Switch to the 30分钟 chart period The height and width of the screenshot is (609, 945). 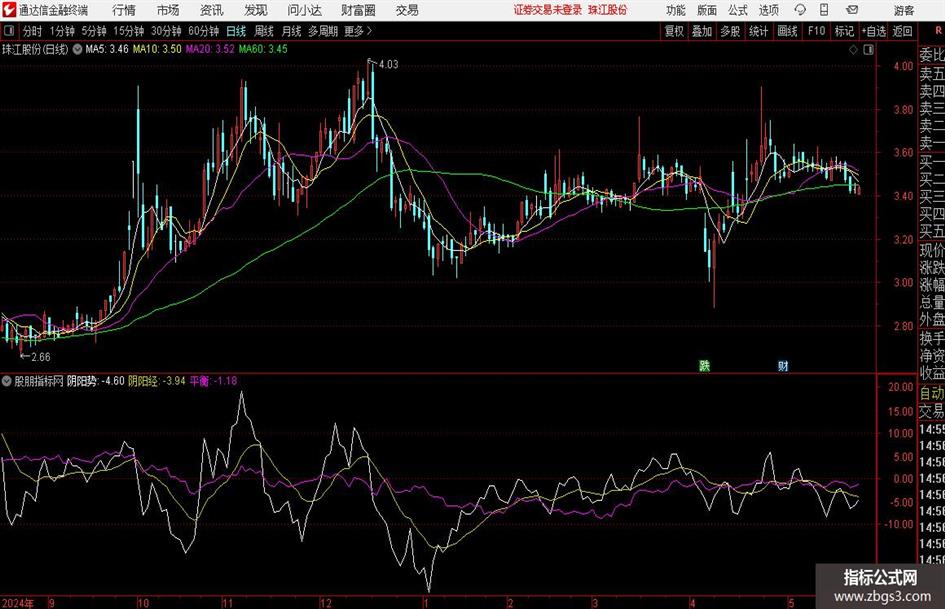click(166, 31)
